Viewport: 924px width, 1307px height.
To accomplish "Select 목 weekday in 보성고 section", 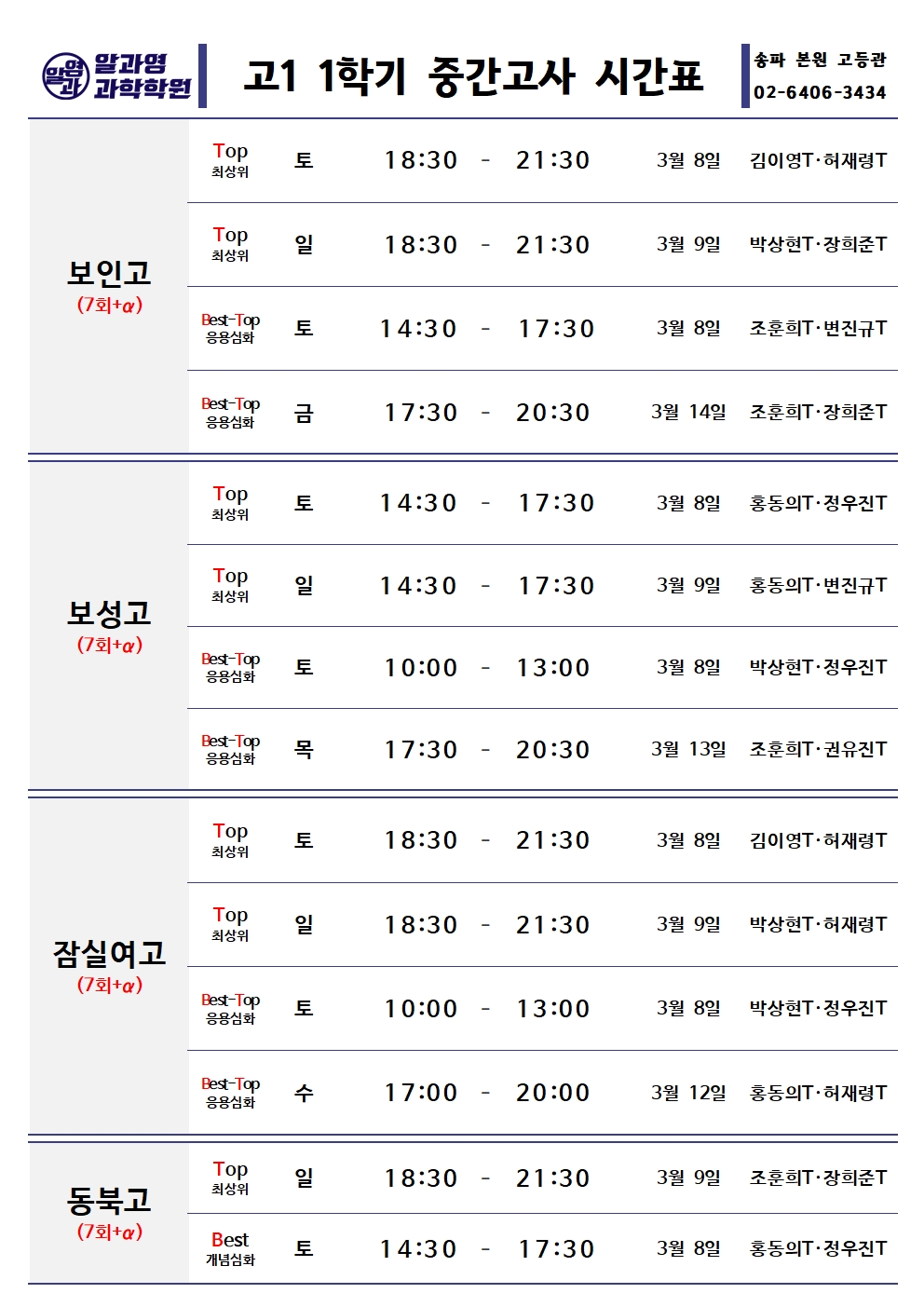I will pyautogui.click(x=304, y=749).
